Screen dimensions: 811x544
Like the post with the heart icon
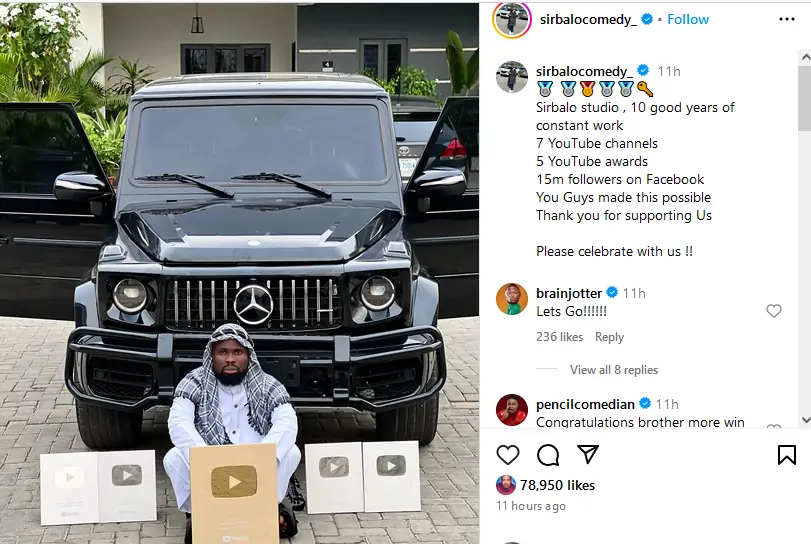point(507,455)
